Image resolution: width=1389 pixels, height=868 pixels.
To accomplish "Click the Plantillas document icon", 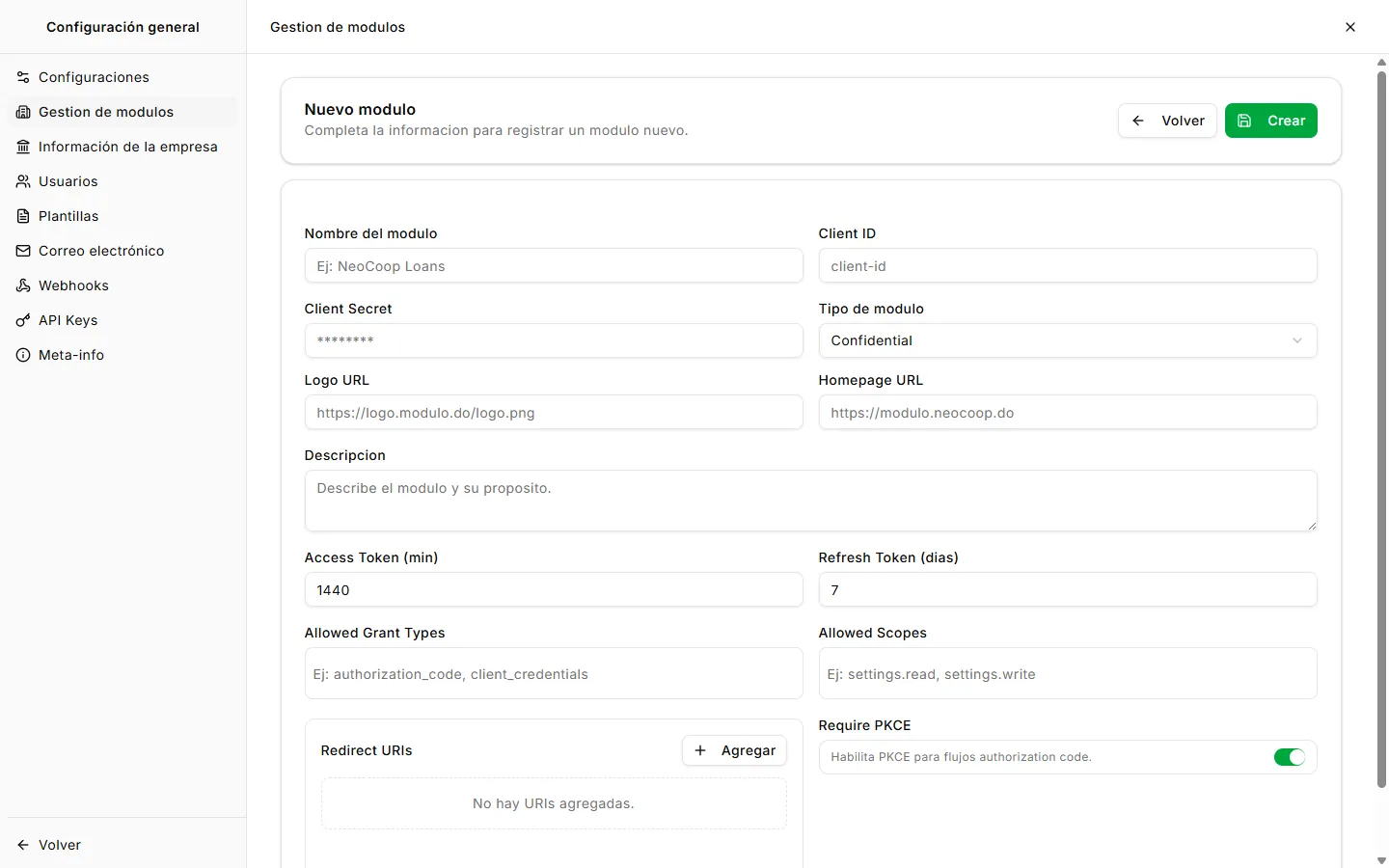I will (23, 216).
